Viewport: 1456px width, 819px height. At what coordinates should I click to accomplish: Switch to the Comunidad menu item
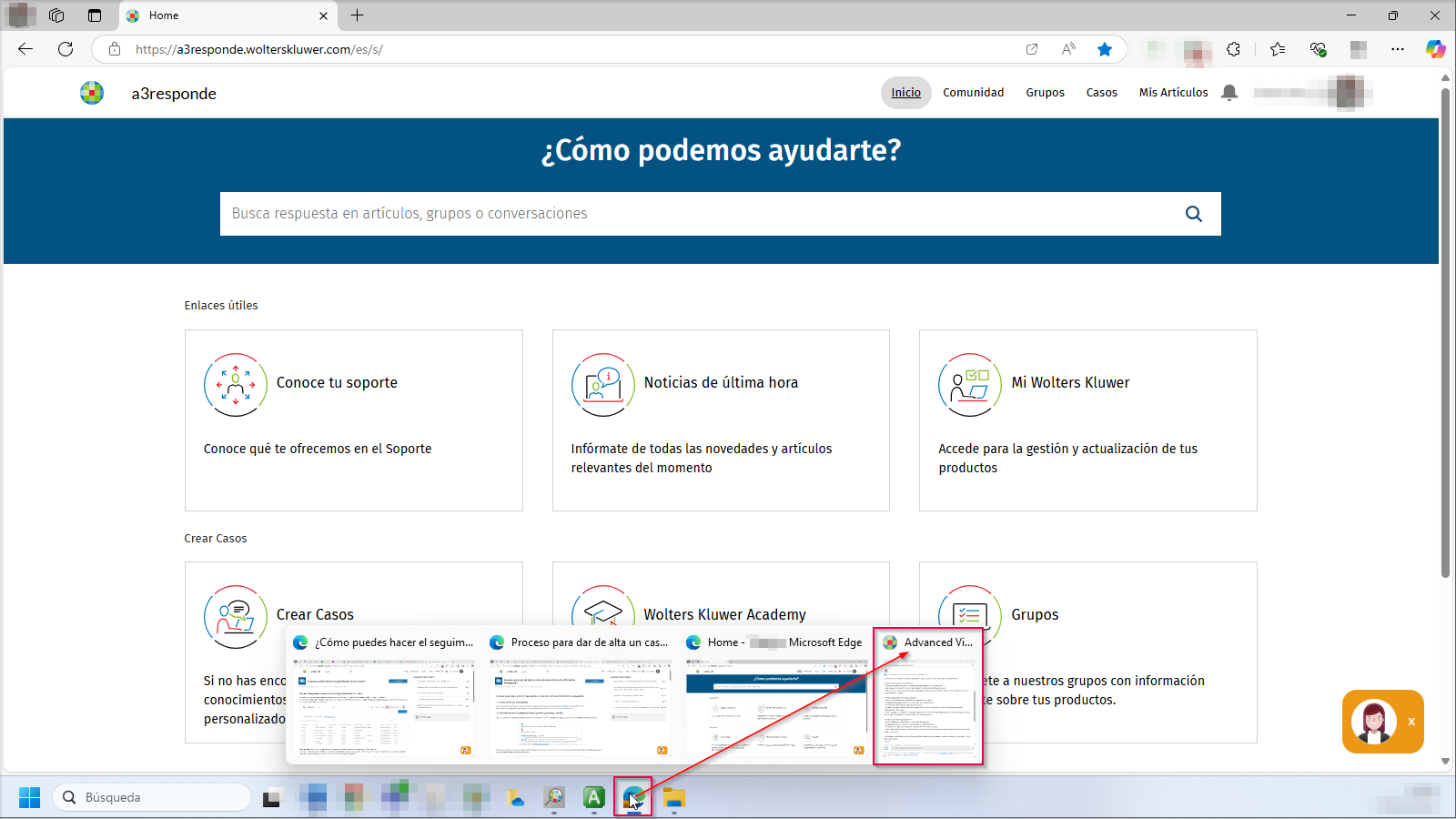pyautogui.click(x=973, y=92)
